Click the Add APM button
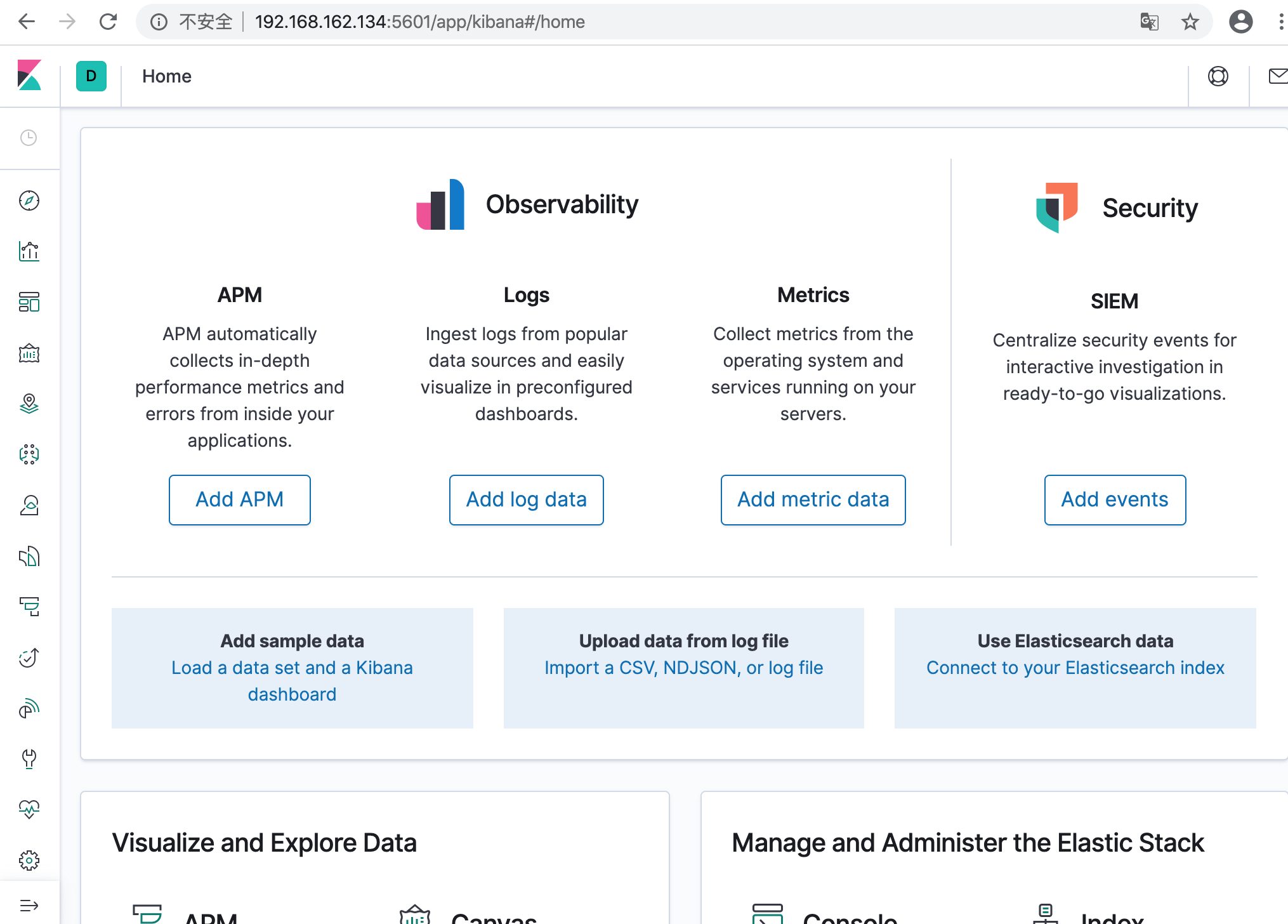The height and width of the screenshot is (924, 1288). click(x=240, y=500)
